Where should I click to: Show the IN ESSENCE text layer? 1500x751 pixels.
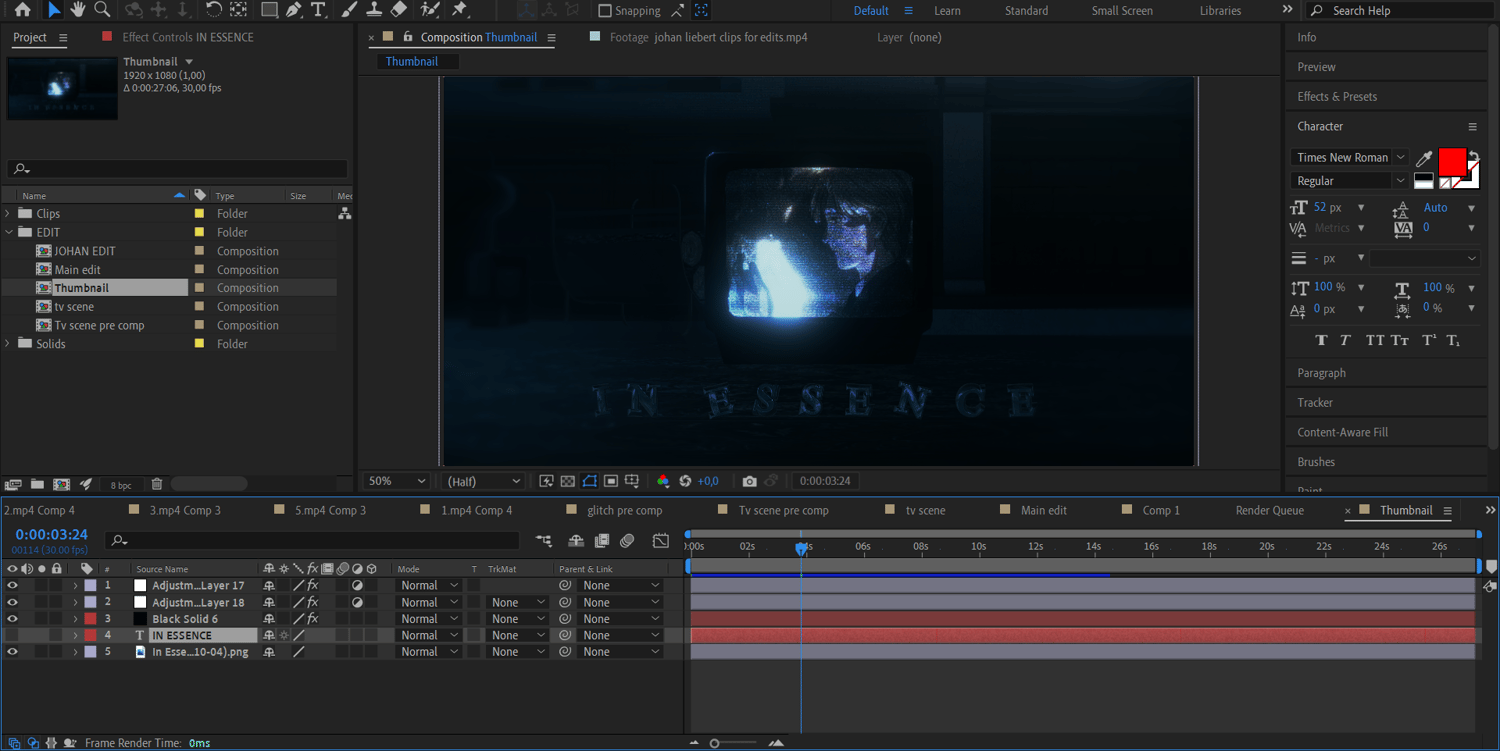coord(12,635)
